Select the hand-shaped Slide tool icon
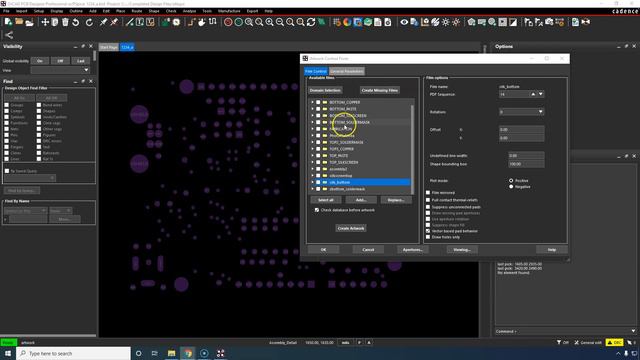640x360 pixels. tap(202, 22)
